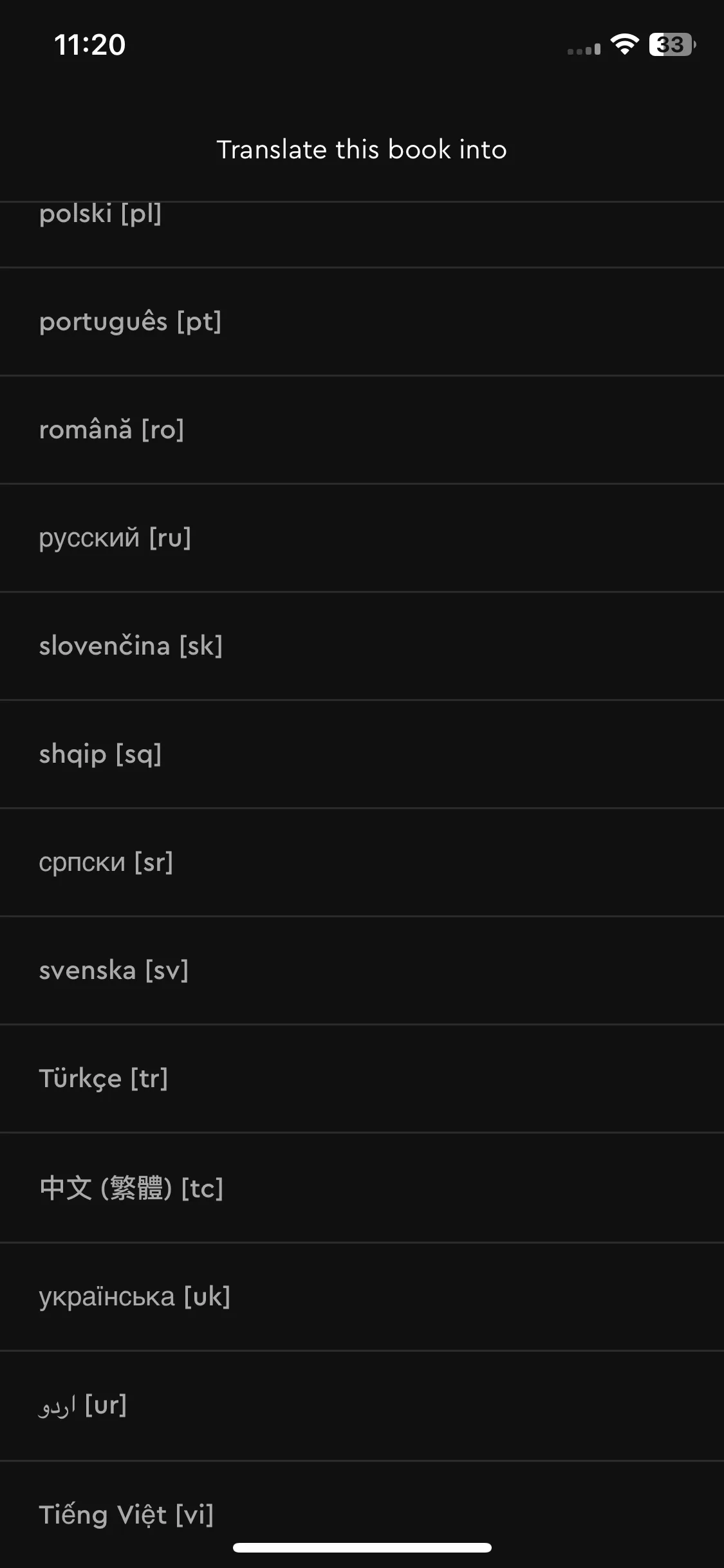The image size is (724, 1568).
Task: Select română [ro] from the list
Action: click(362, 430)
